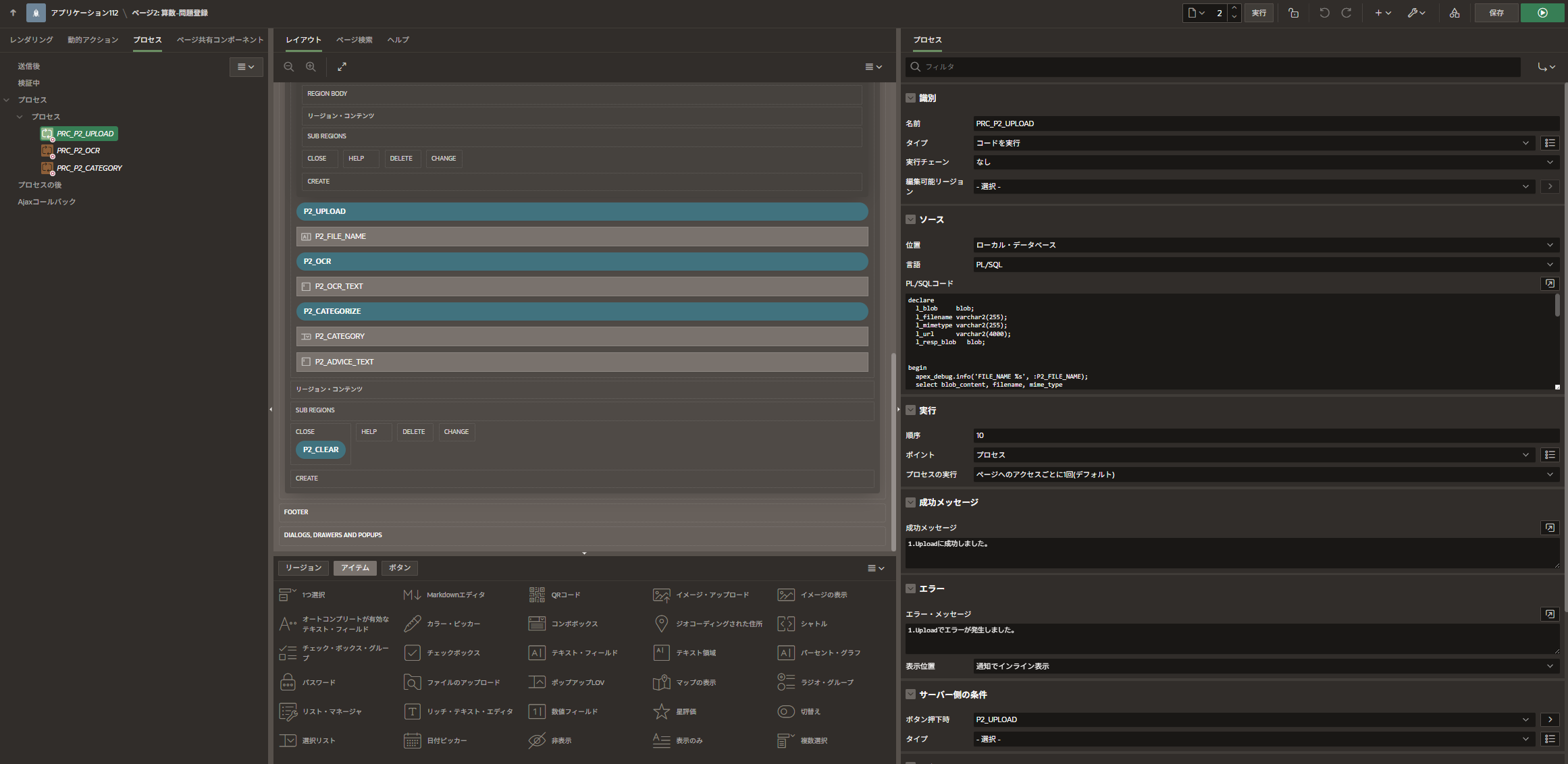The width and height of the screenshot is (1568, 764).
Task: Collapse the プロセス tree node
Action: tap(6, 100)
